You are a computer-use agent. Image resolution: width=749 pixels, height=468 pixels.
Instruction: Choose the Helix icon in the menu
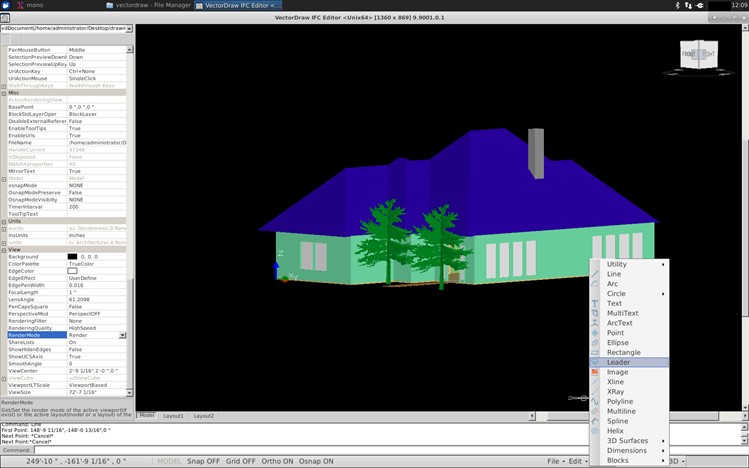click(595, 431)
